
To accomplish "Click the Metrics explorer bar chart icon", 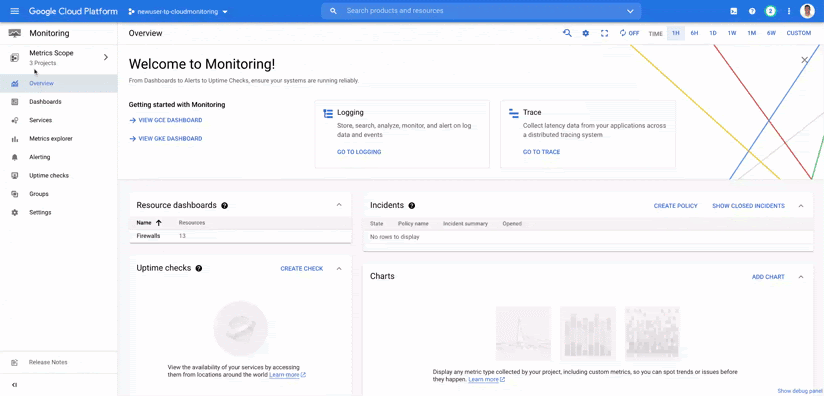I will click(x=15, y=139).
